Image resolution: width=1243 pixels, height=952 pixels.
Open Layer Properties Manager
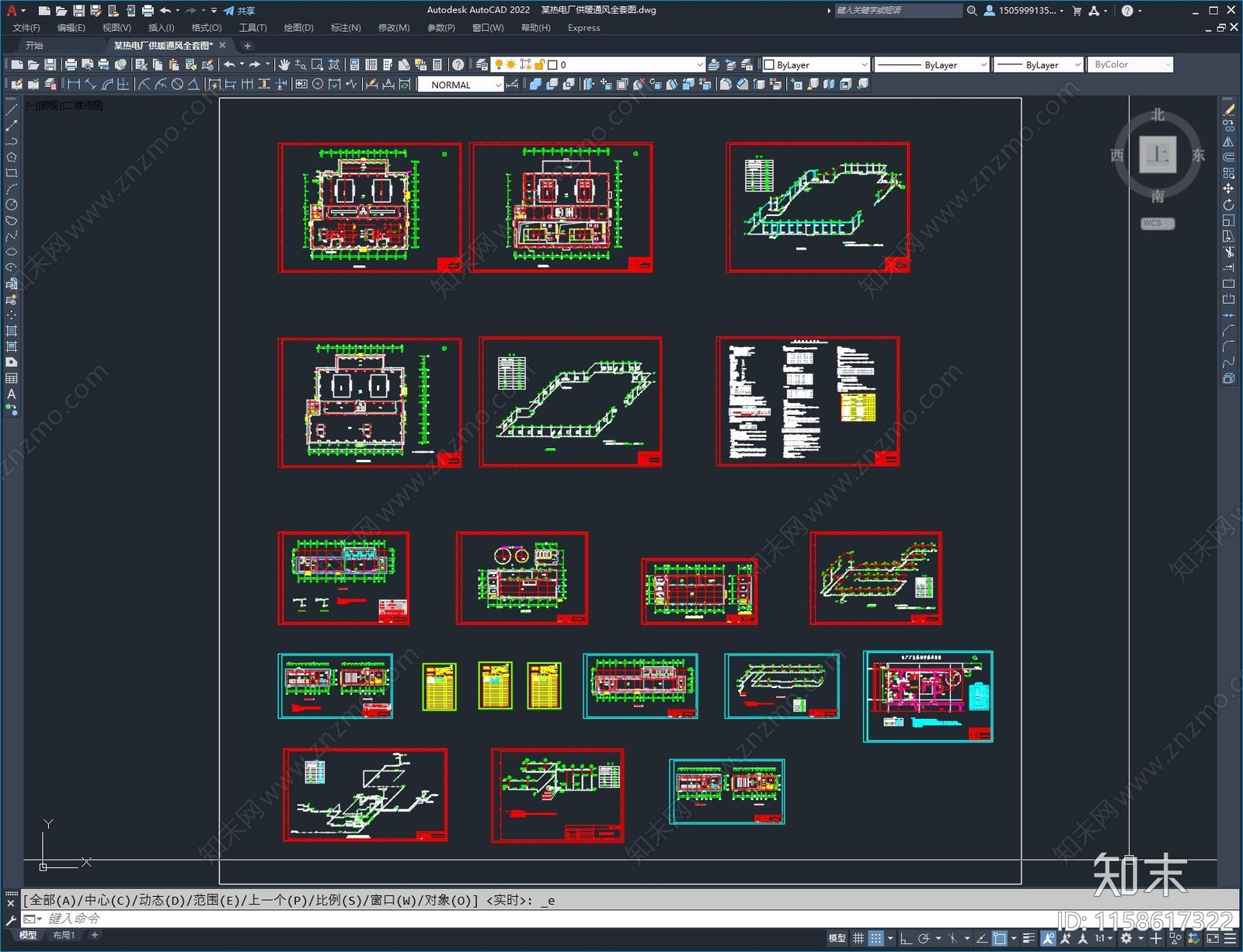click(x=482, y=65)
